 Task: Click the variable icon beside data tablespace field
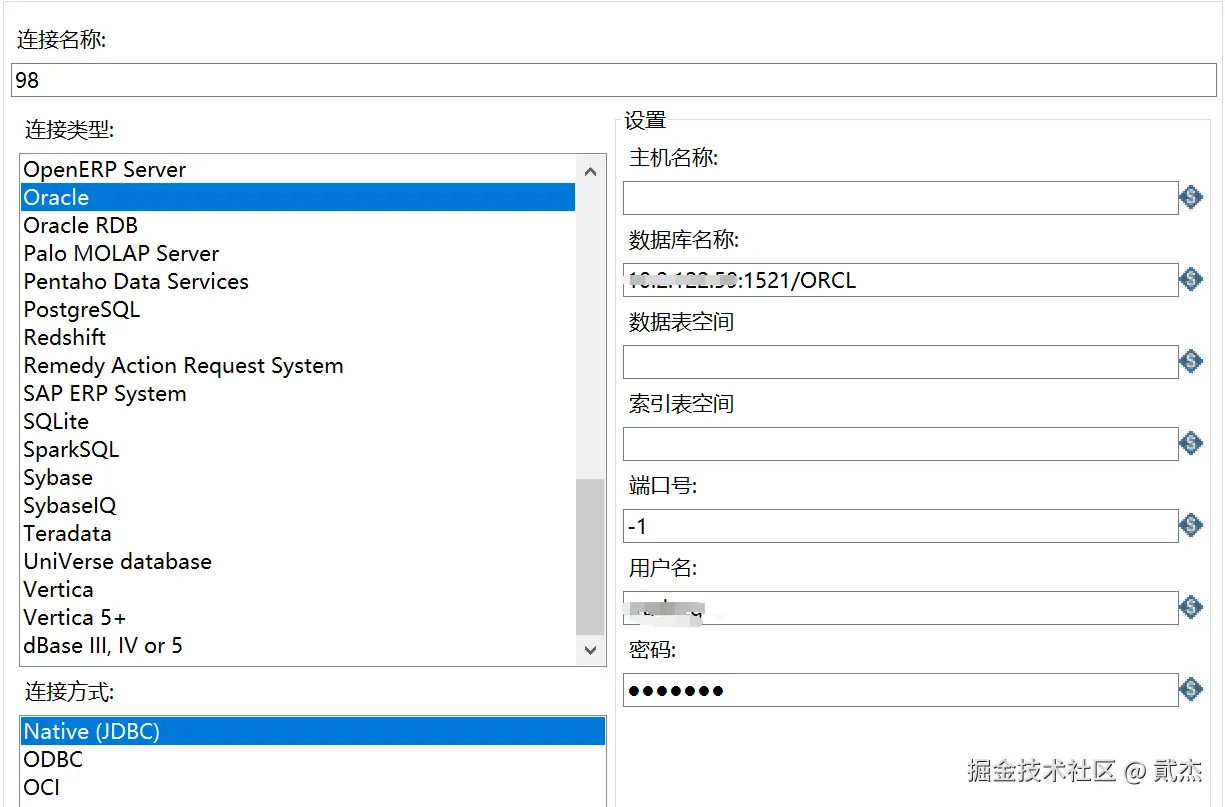click(x=1191, y=361)
